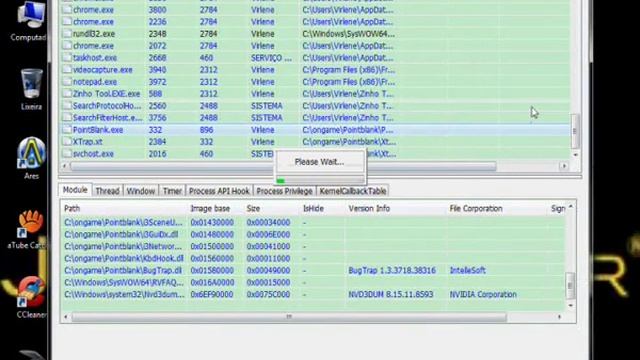Select the i3GuiDx.dll module path

(x=121, y=234)
